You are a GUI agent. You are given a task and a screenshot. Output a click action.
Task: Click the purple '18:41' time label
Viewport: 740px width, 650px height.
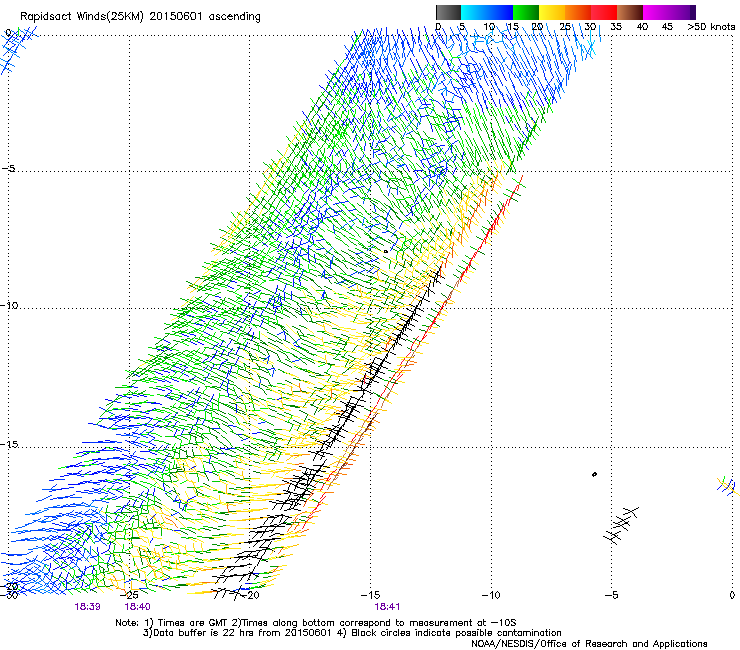[387, 607]
